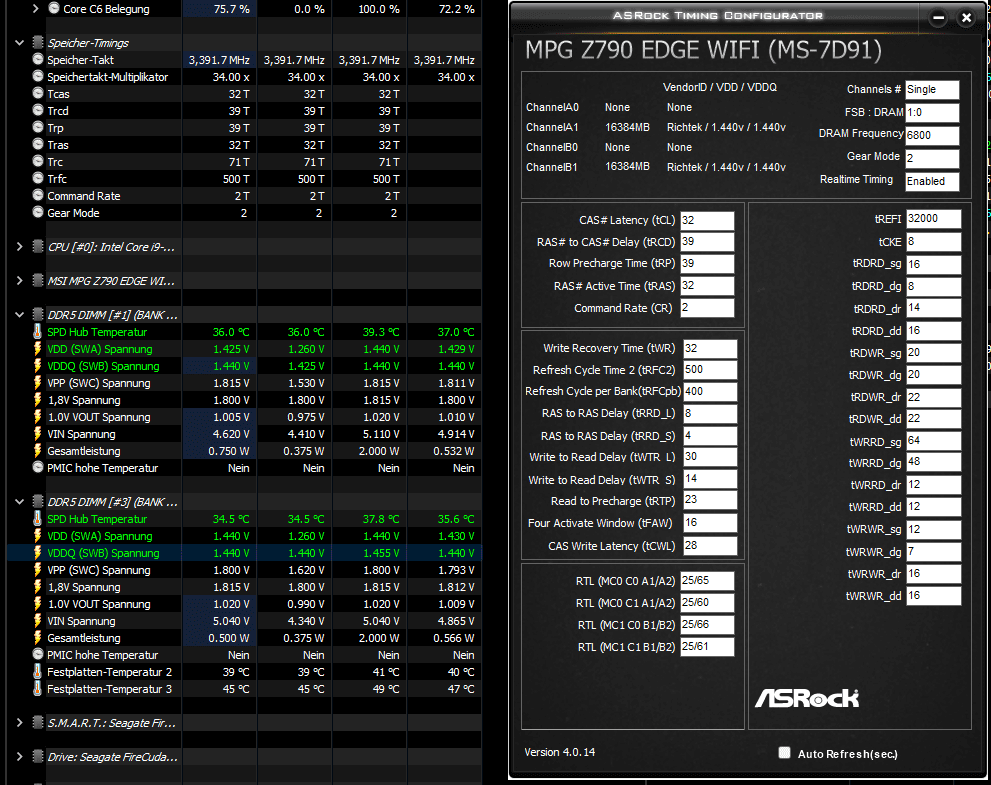
Task: Select the Tcas row icon
Action: [38, 94]
